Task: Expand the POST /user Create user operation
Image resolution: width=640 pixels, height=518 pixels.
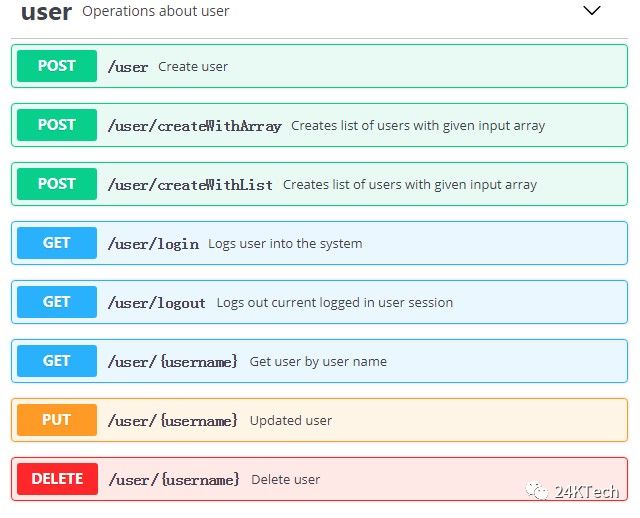Action: 319,66
